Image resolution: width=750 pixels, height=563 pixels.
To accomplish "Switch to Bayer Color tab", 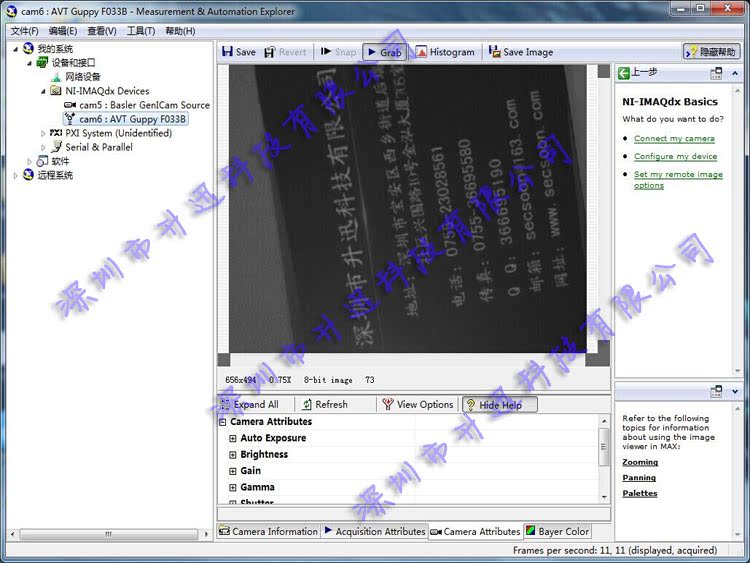I will pyautogui.click(x=557, y=531).
